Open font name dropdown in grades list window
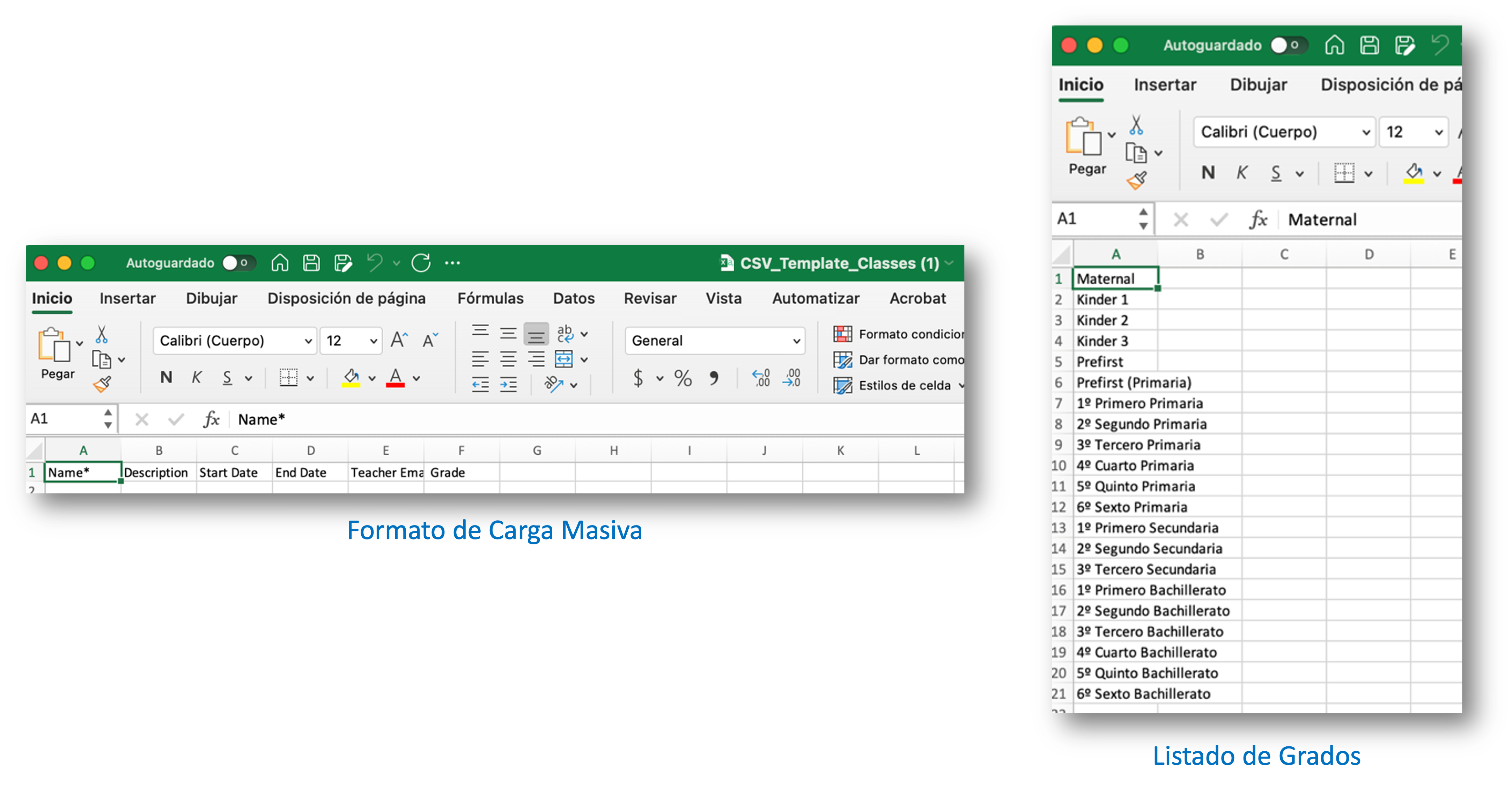Viewport: 1512px width, 790px height. point(1366,133)
